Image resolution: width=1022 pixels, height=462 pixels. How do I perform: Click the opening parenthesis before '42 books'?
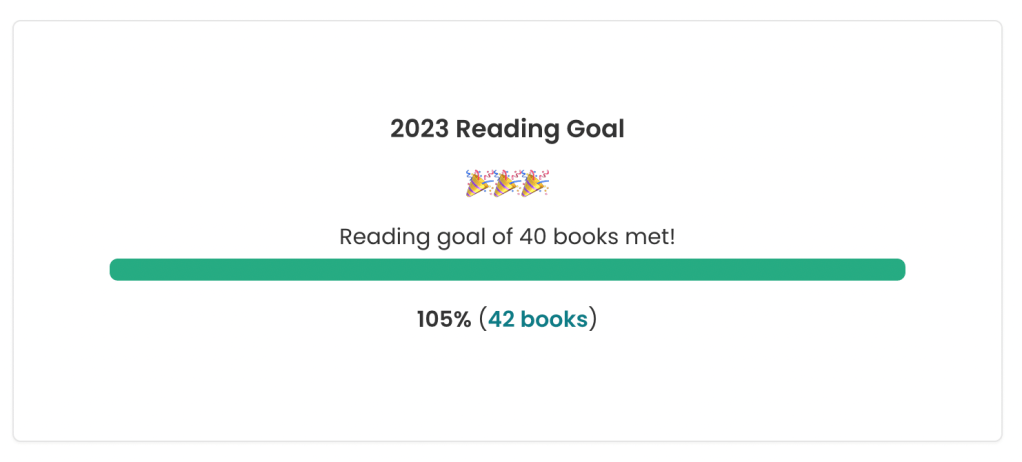point(482,319)
